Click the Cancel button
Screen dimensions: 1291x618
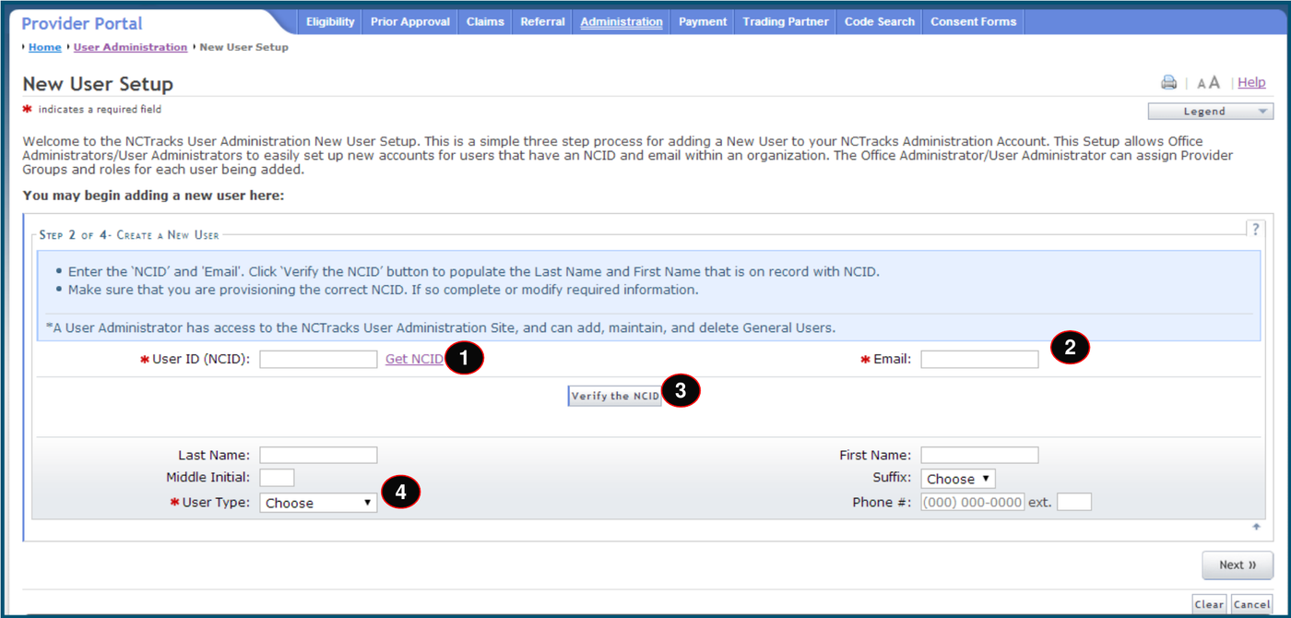tap(1251, 604)
